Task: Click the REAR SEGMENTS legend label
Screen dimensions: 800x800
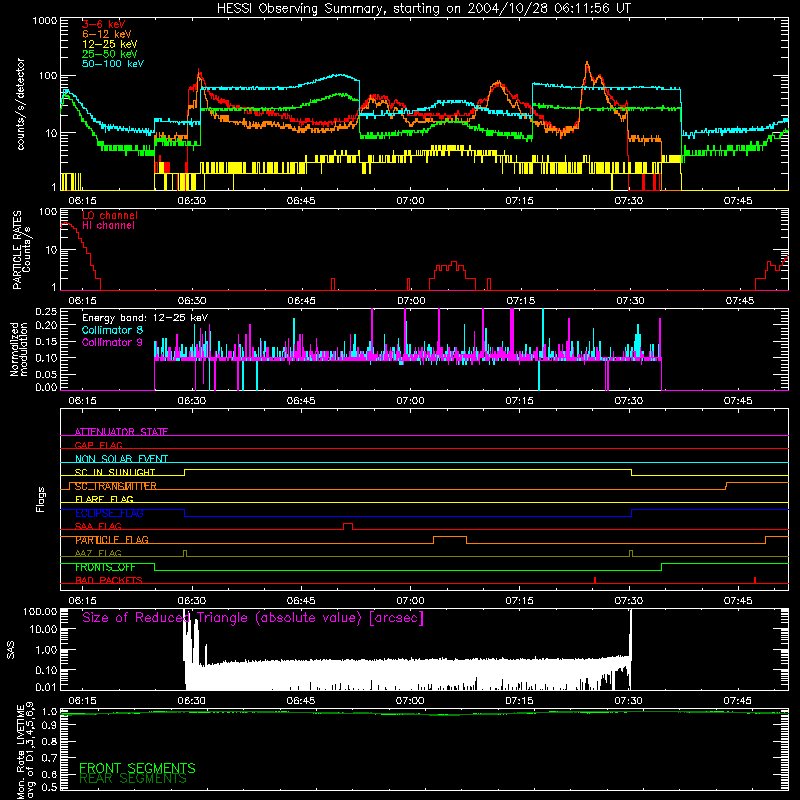Action: (x=133, y=779)
